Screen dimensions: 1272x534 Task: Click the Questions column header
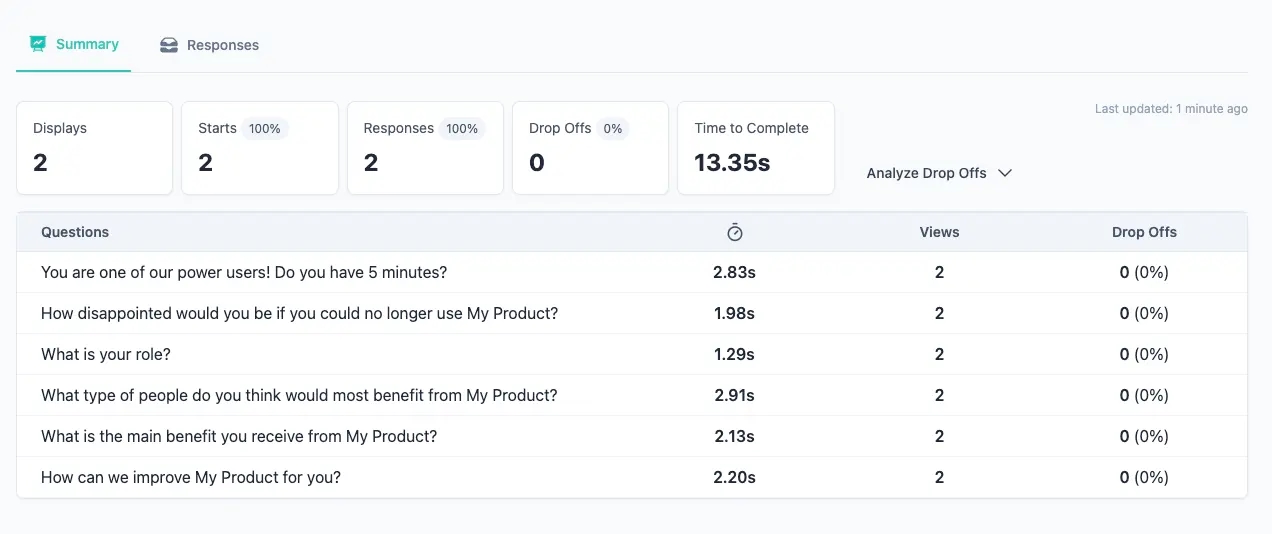[75, 232]
